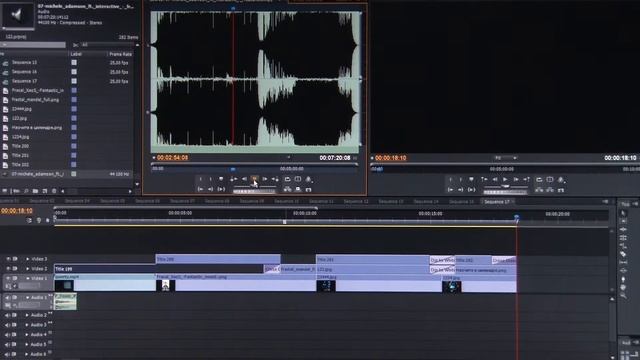
Task: Mute the Audio 3 track speaker
Action: point(7,325)
